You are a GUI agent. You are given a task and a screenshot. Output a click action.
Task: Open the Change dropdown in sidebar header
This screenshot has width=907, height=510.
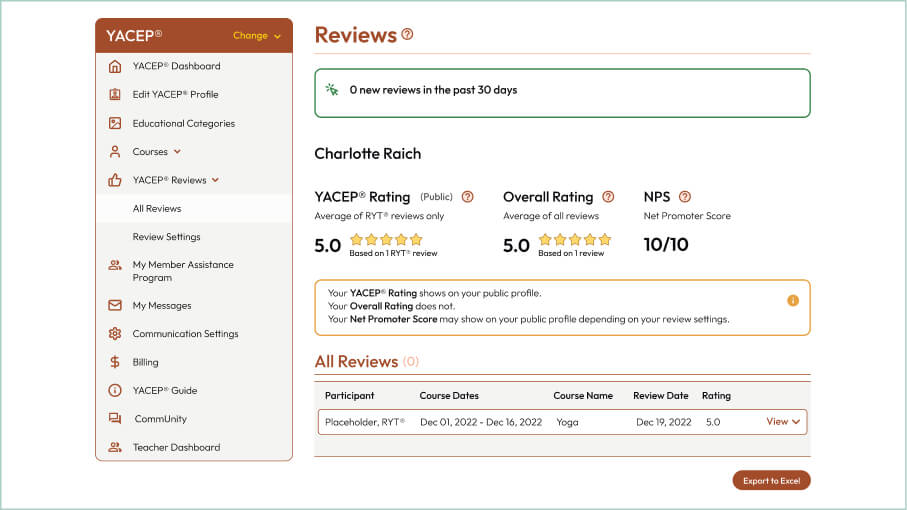point(257,36)
